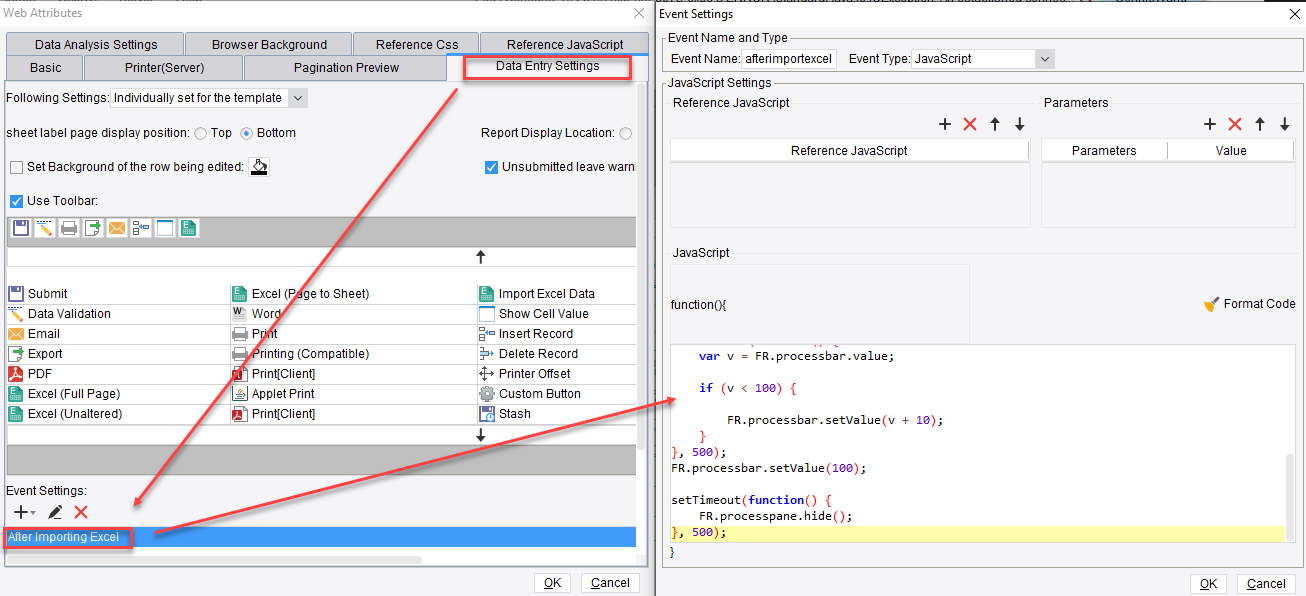Click the Format Code brush icon
The width and height of the screenshot is (1306, 596).
tap(1213, 303)
